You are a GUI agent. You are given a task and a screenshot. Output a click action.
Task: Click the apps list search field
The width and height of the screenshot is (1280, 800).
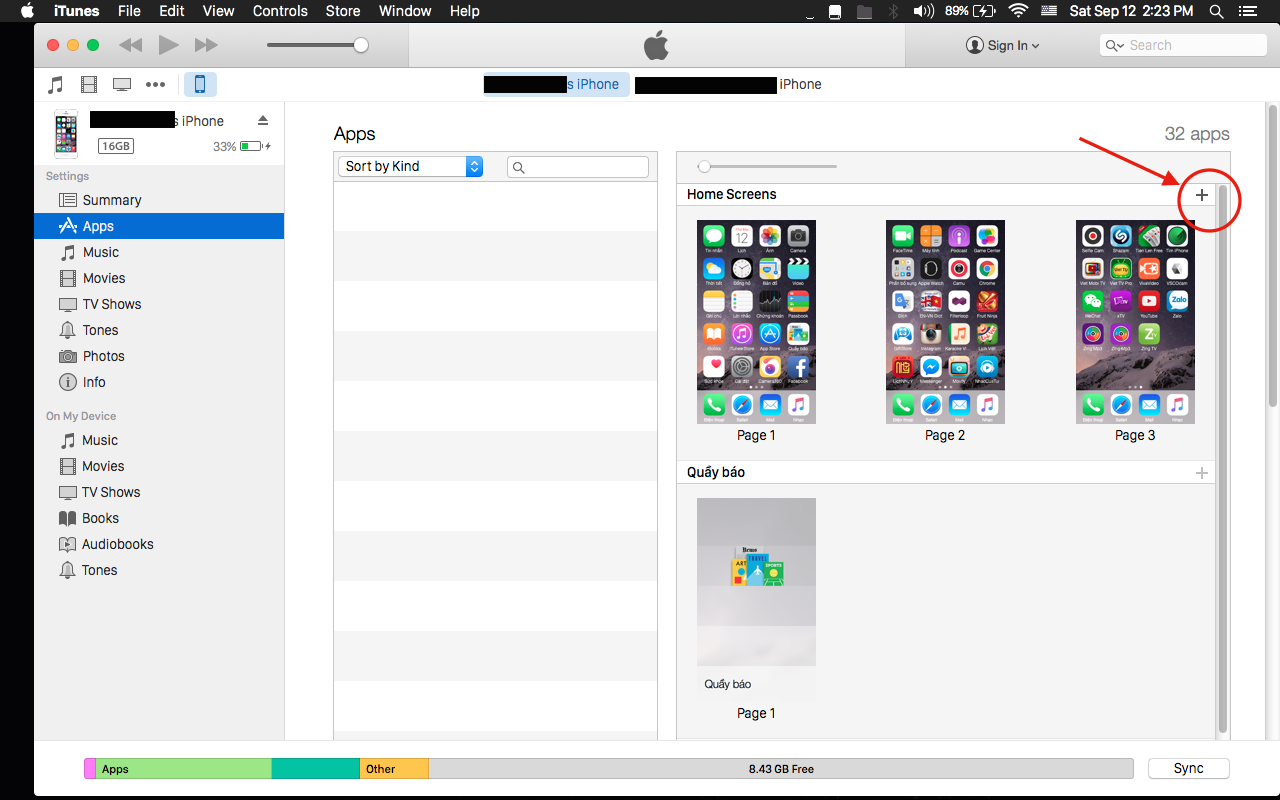(x=578, y=167)
